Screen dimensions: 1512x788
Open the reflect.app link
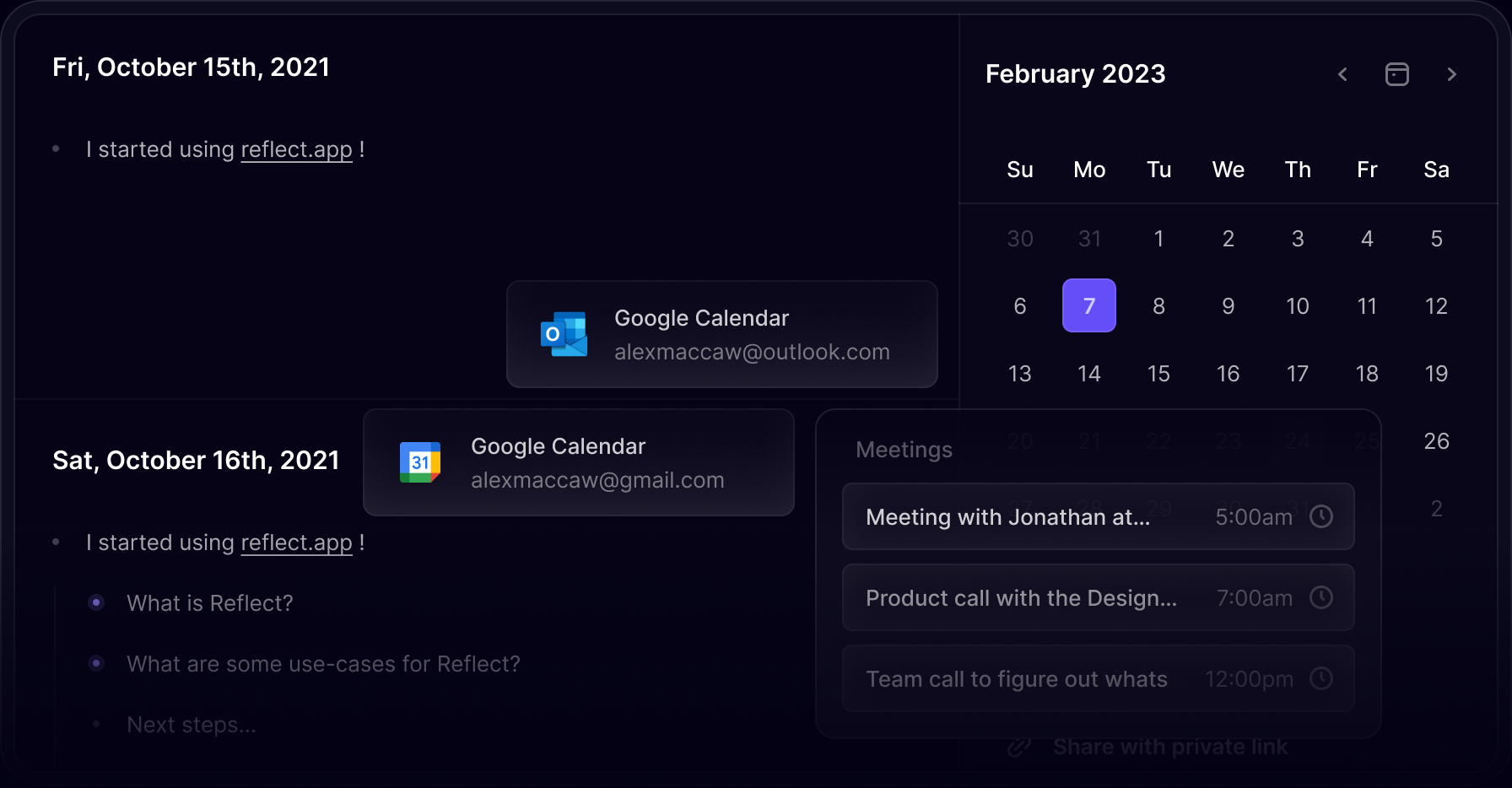pos(296,148)
